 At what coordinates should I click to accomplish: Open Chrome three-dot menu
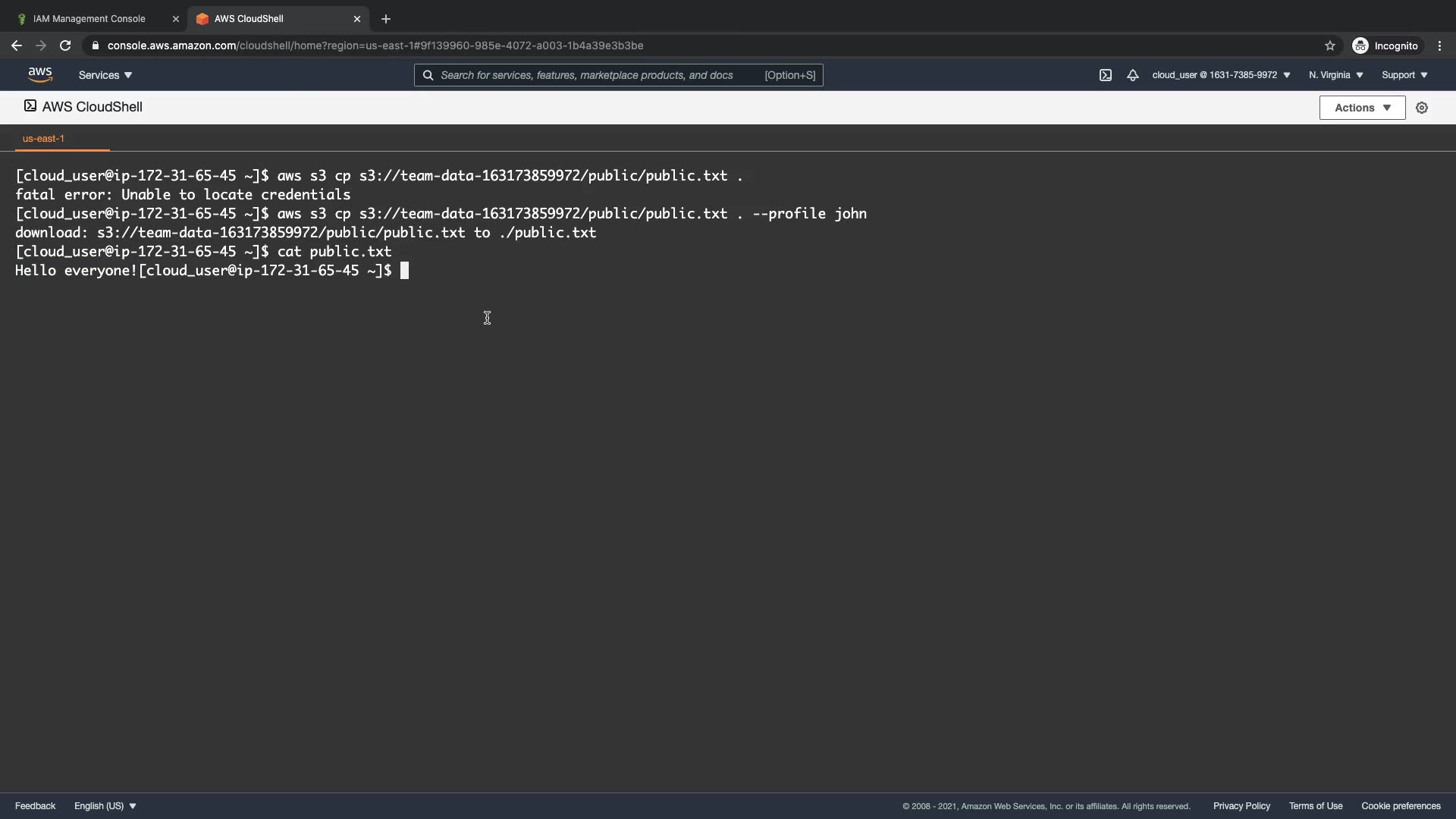pos(1439,45)
